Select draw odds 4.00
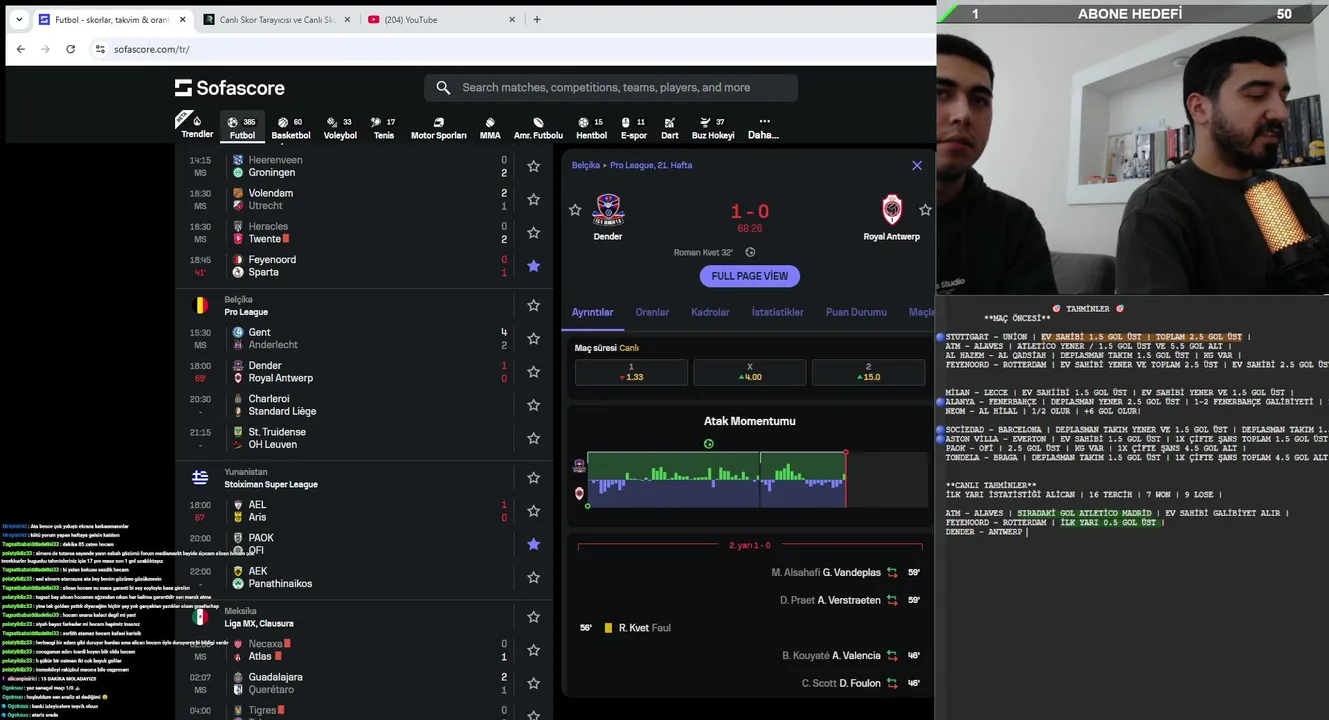Viewport: 1329px width, 720px height. (x=749, y=372)
